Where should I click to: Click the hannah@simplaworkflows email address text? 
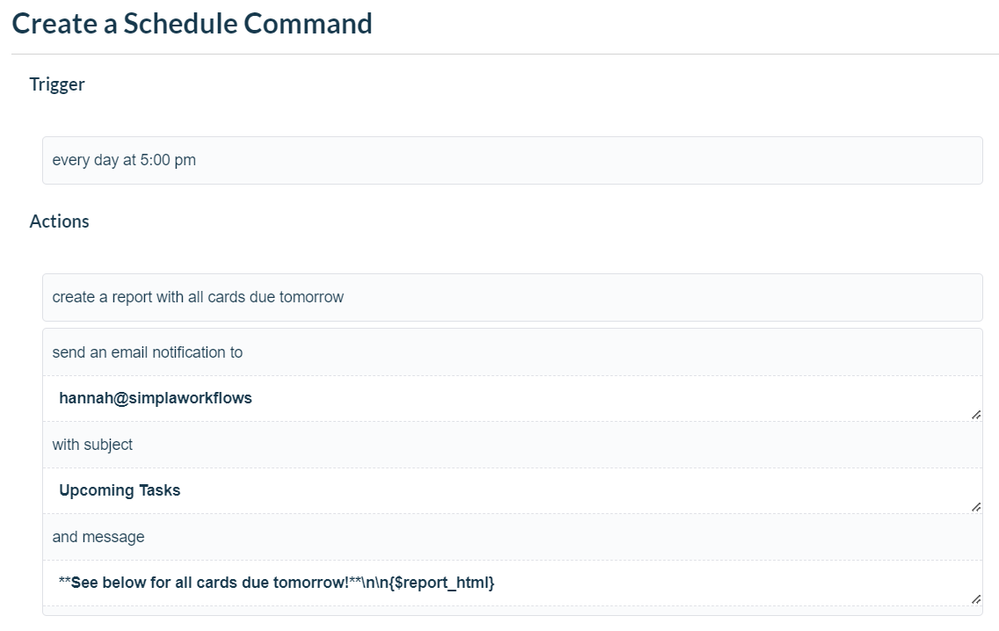coord(155,398)
